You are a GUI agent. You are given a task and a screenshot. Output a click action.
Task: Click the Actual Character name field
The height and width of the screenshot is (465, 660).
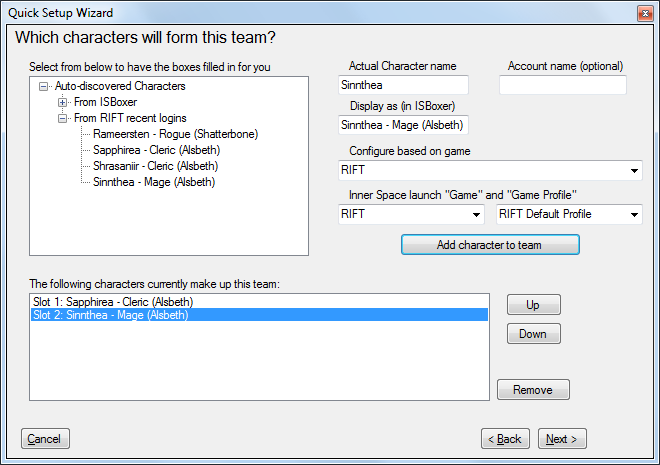pyautogui.click(x=403, y=85)
